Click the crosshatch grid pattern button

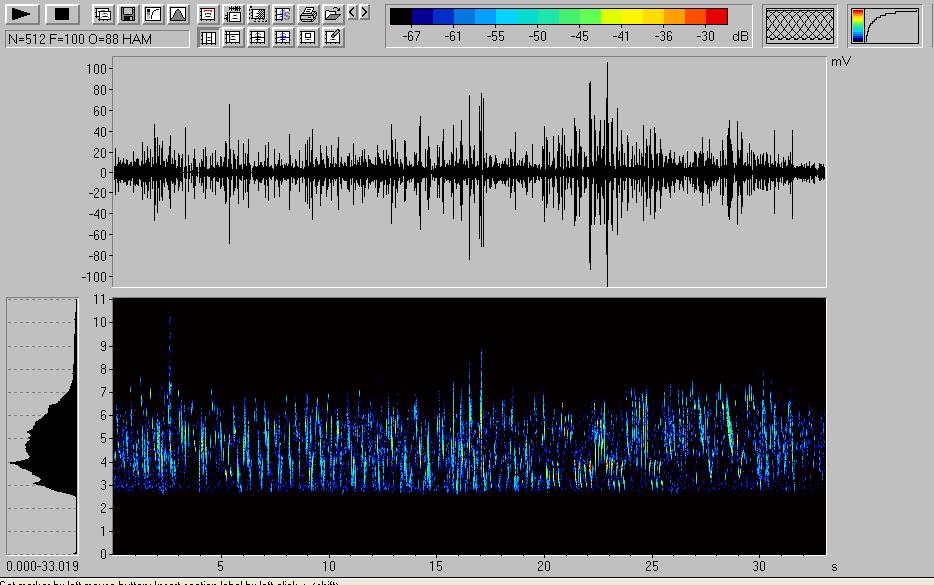[800, 26]
